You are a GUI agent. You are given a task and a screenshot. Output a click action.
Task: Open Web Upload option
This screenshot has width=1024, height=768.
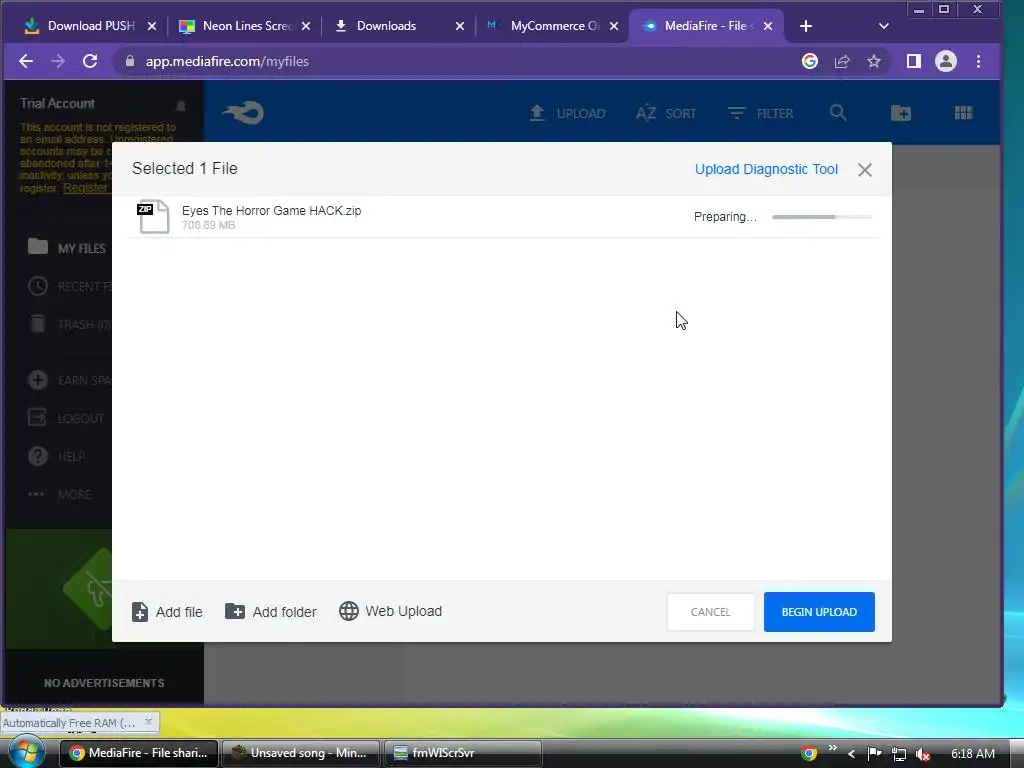pos(391,611)
